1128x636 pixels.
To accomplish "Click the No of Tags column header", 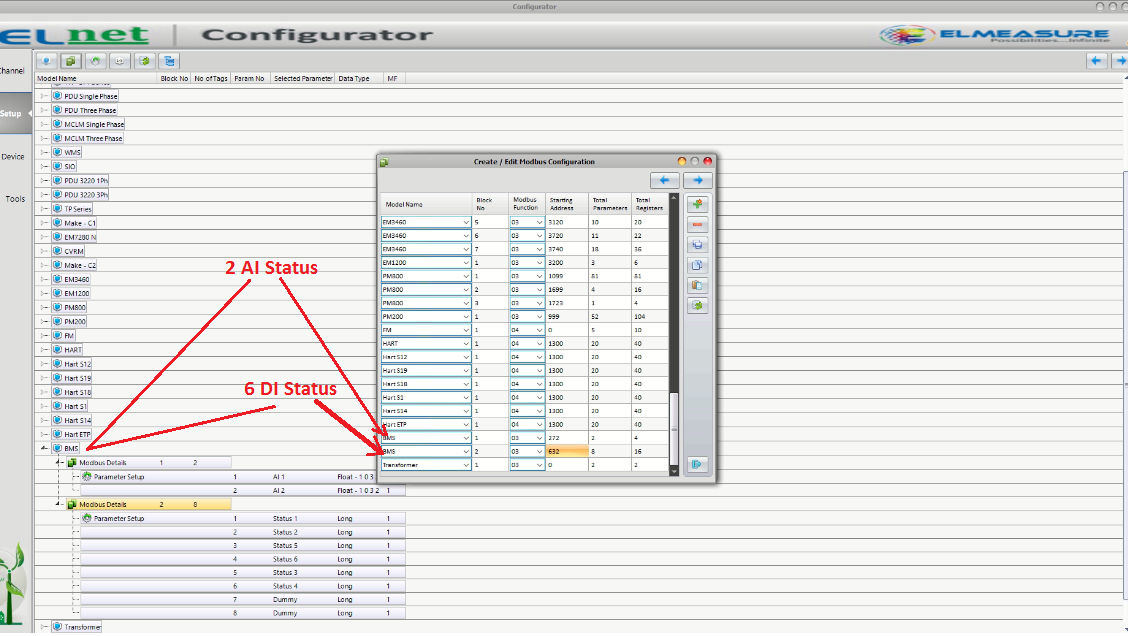I will tap(211, 78).
